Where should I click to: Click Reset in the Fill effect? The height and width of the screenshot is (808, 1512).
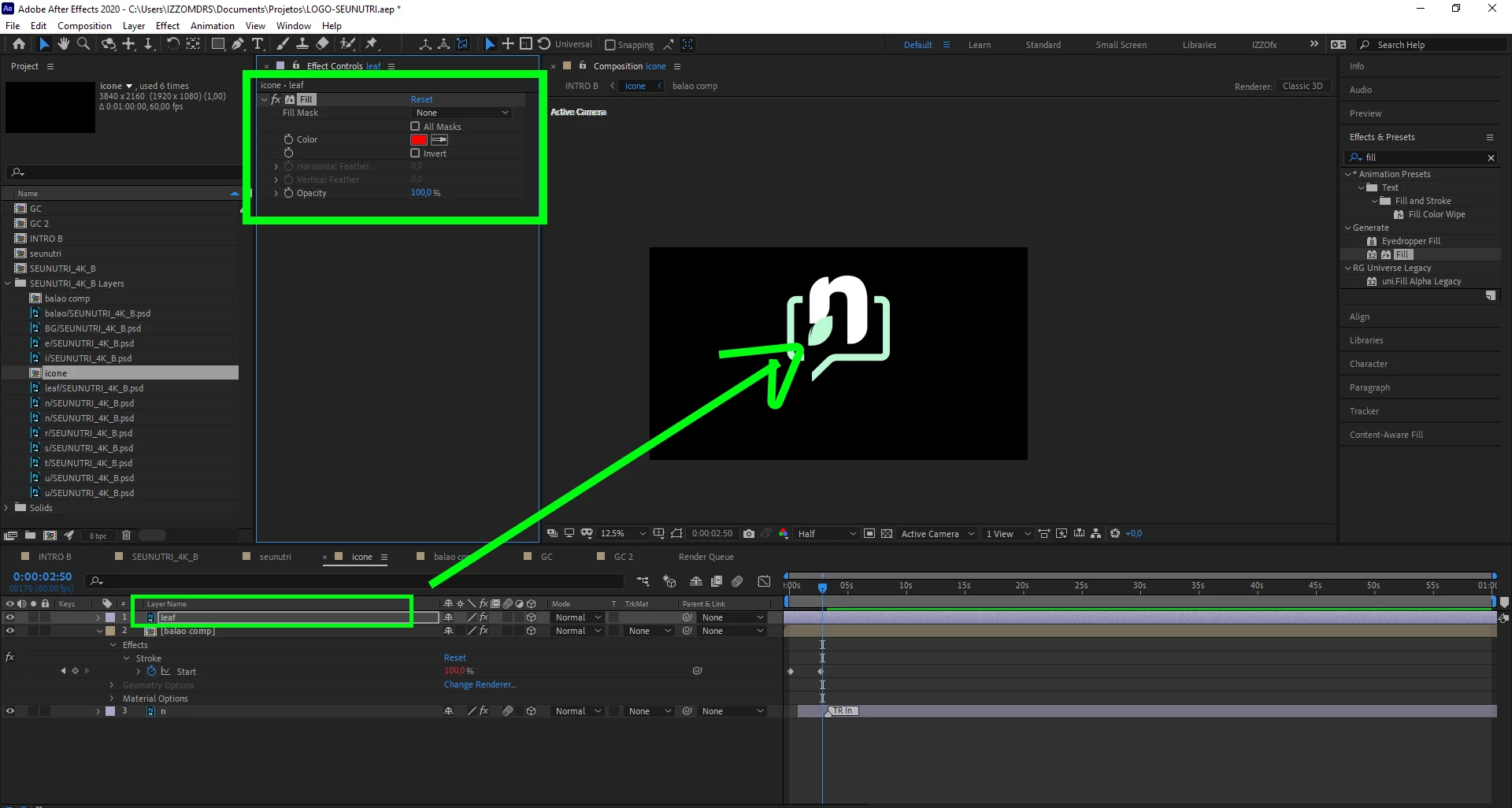[x=421, y=99]
